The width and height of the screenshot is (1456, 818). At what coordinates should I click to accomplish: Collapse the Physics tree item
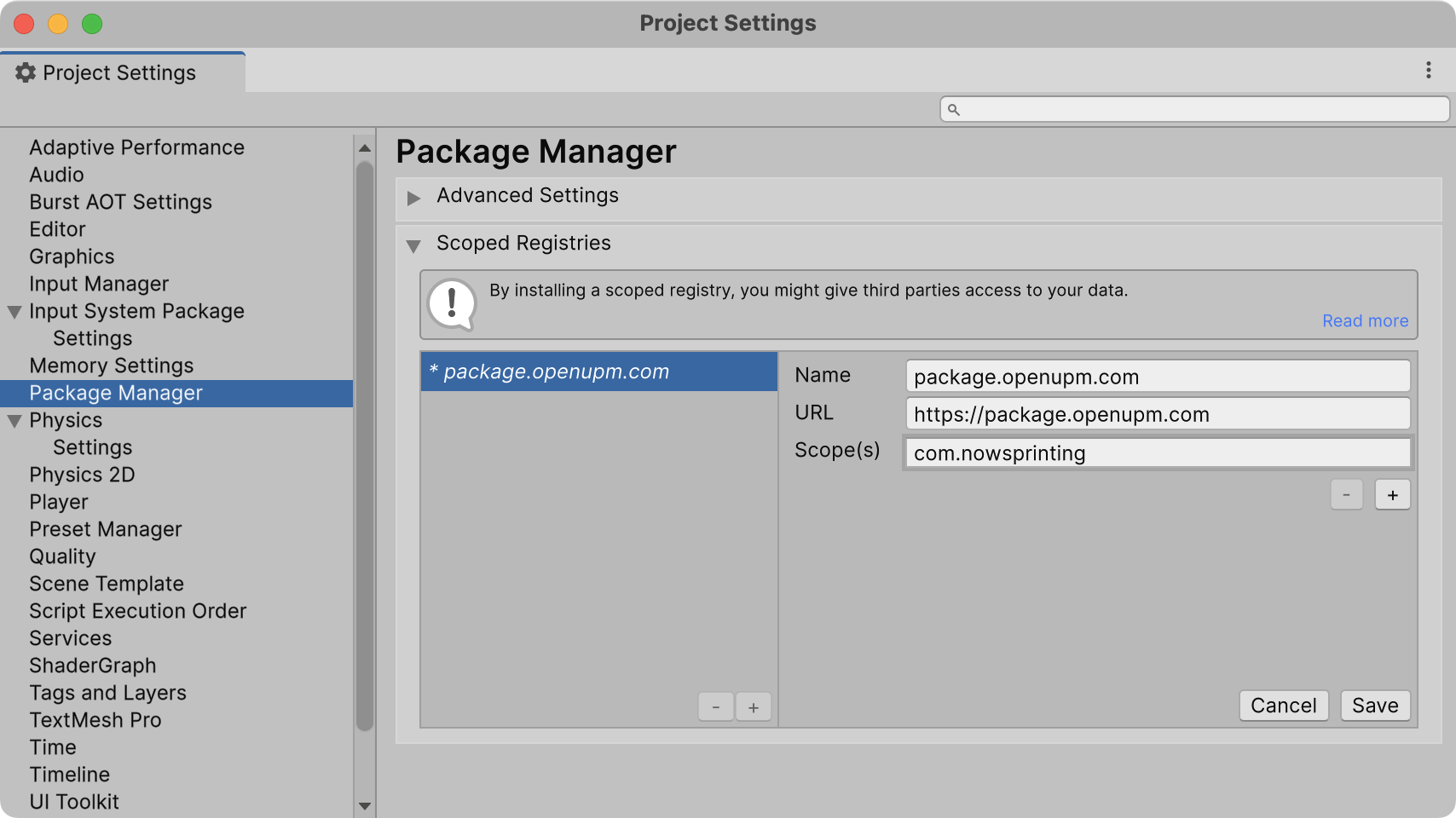pos(14,421)
